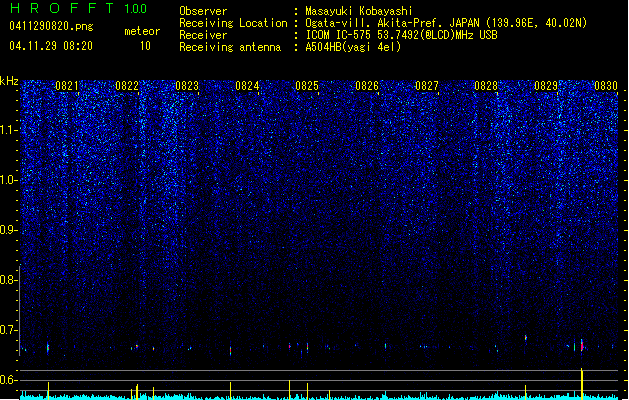Click the date stamp 04.11.29 08:20
The width and height of the screenshot is (629, 400).
point(51,46)
